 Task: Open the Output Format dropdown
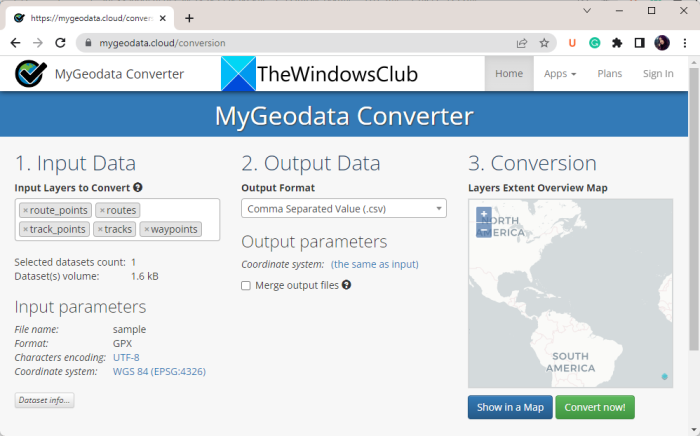pyautogui.click(x=344, y=208)
